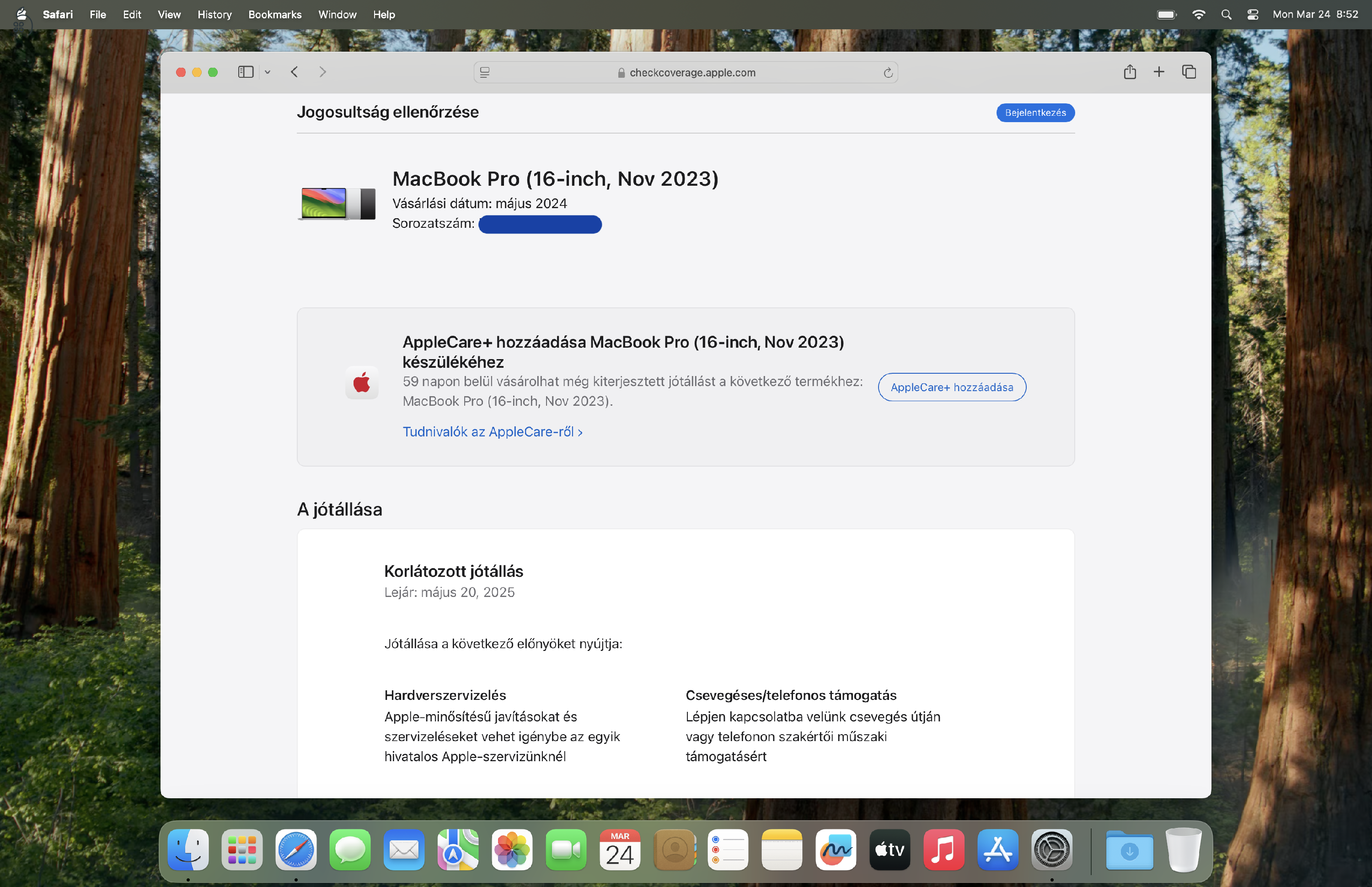Open System Settings in the Dock
1372x887 pixels.
click(x=1052, y=849)
